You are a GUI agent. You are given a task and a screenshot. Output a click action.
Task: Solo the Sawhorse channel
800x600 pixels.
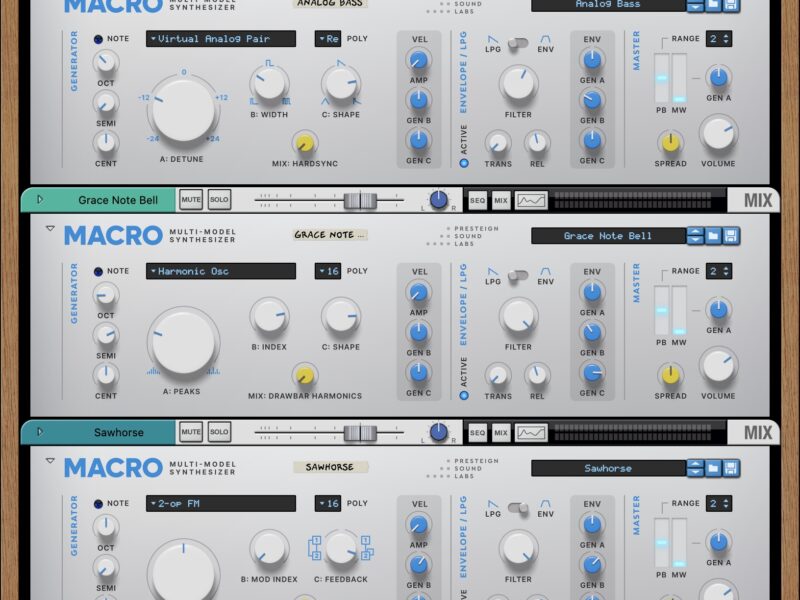coord(219,432)
